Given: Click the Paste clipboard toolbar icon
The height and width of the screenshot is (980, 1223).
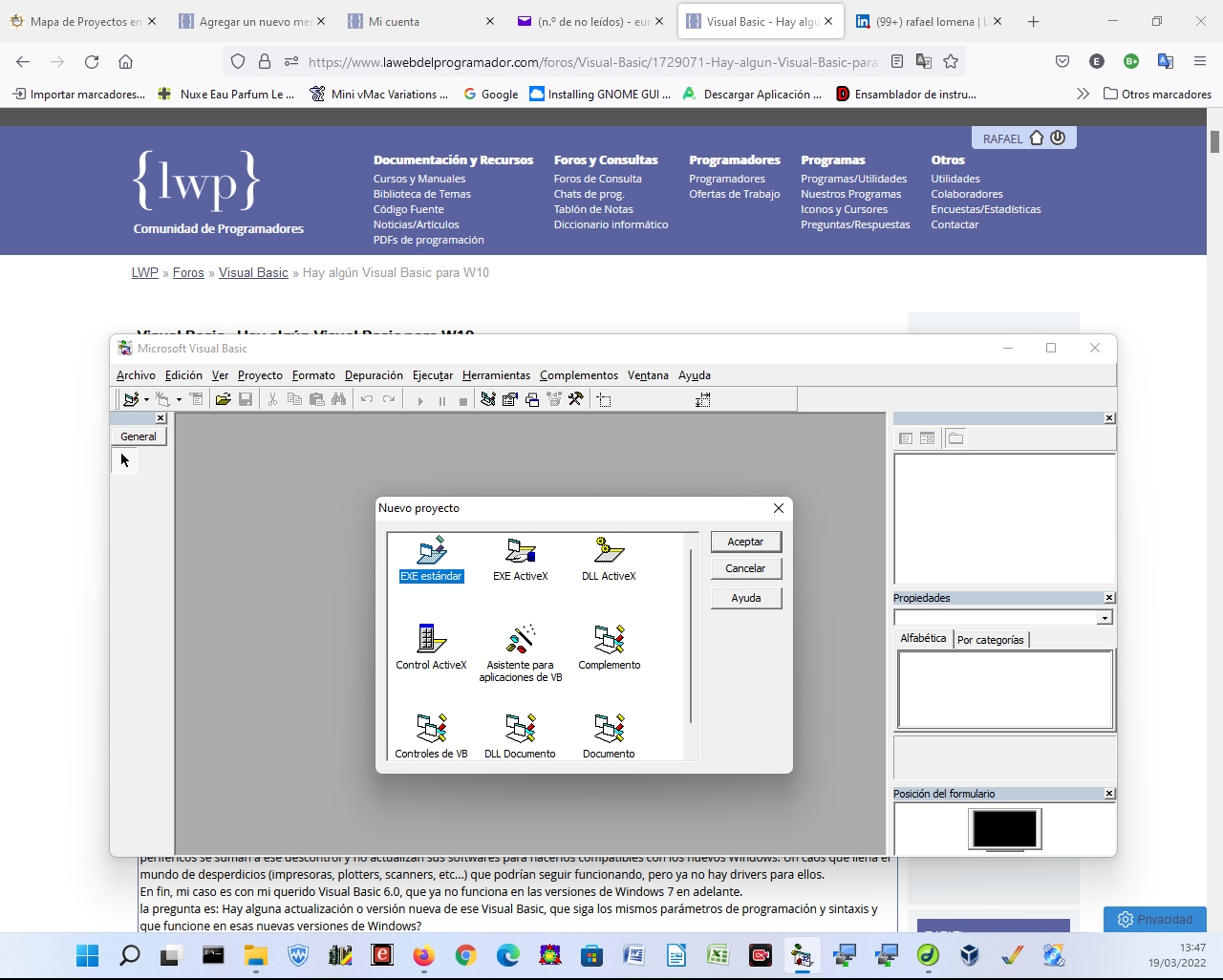Looking at the screenshot, I should [316, 399].
